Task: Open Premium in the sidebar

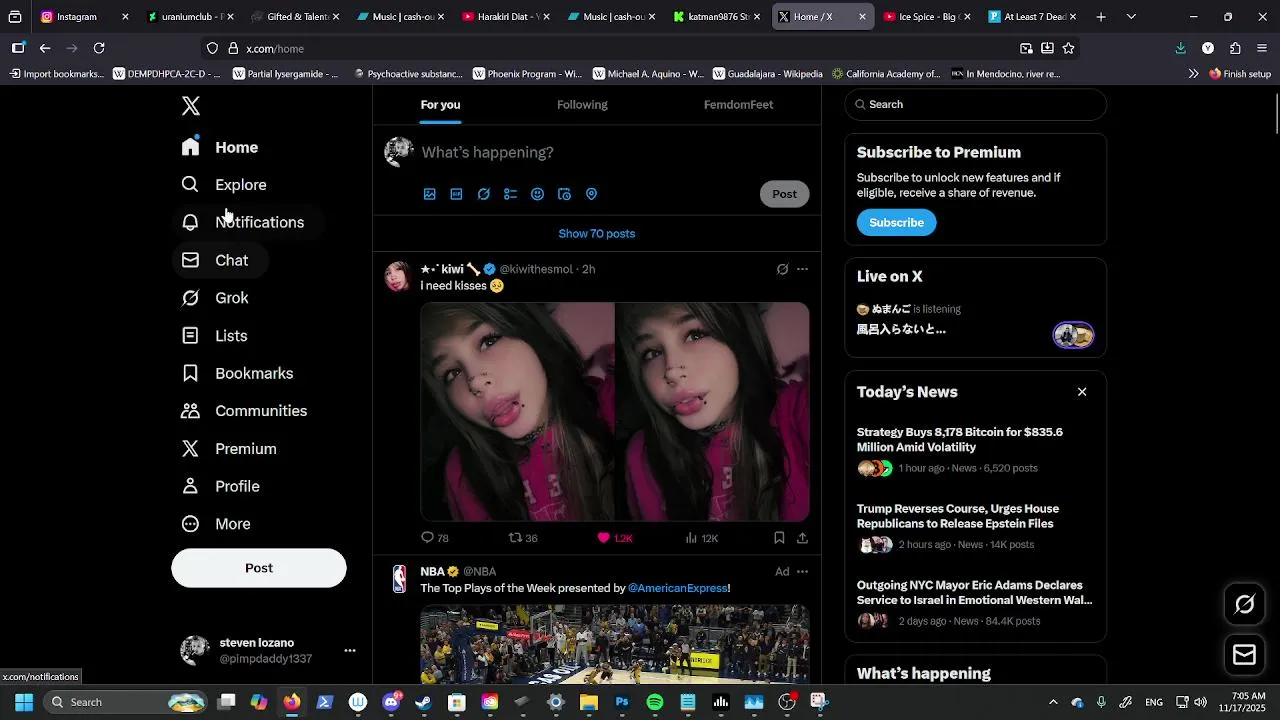Action: point(229,449)
